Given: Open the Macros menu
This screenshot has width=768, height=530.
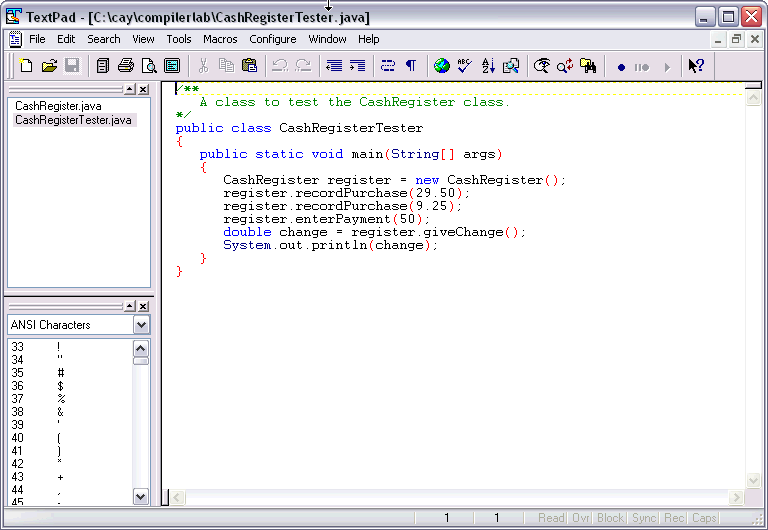Looking at the screenshot, I should pos(220,39).
